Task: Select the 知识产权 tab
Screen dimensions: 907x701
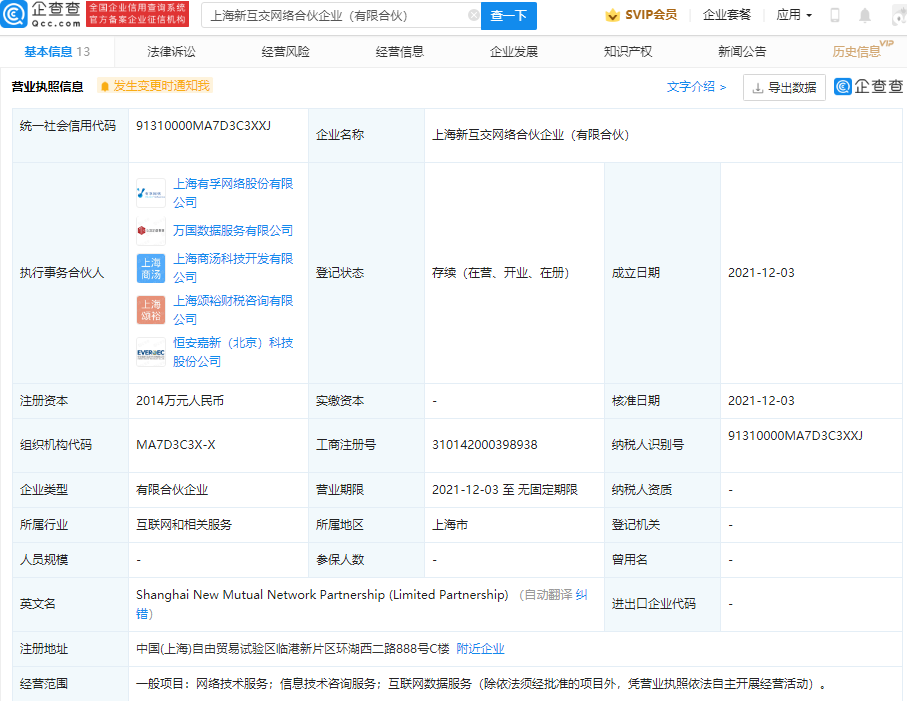Action: 628,51
